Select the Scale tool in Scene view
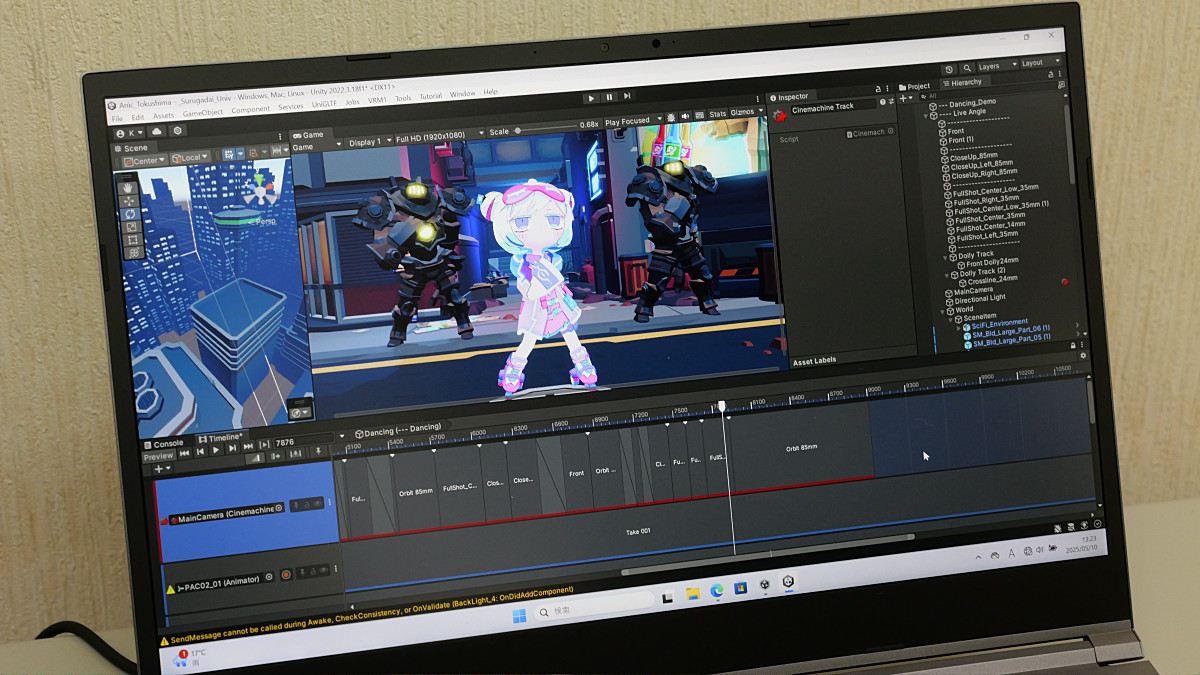This screenshot has width=1200, height=675. pos(132,227)
